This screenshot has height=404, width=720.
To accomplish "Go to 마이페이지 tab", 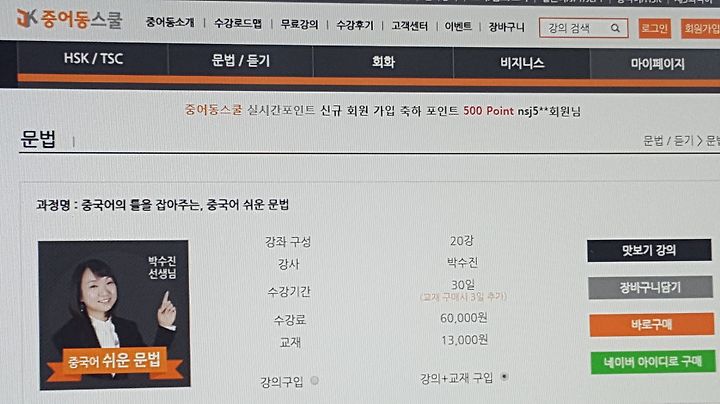I will click(x=657, y=64).
